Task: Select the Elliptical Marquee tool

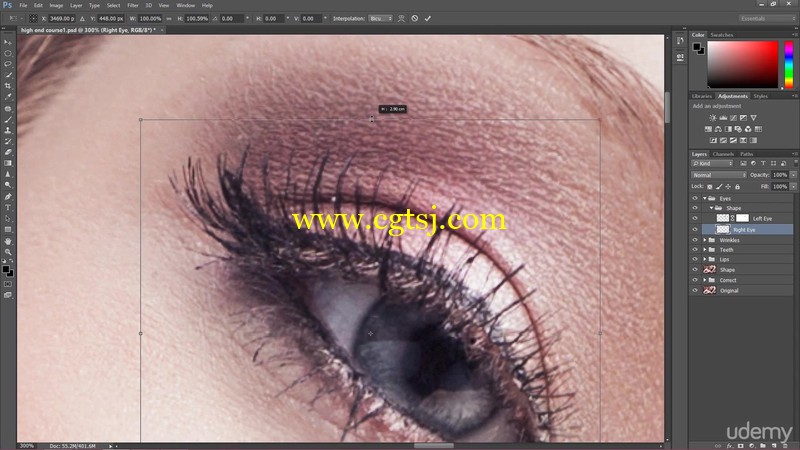Action: click(x=8, y=53)
